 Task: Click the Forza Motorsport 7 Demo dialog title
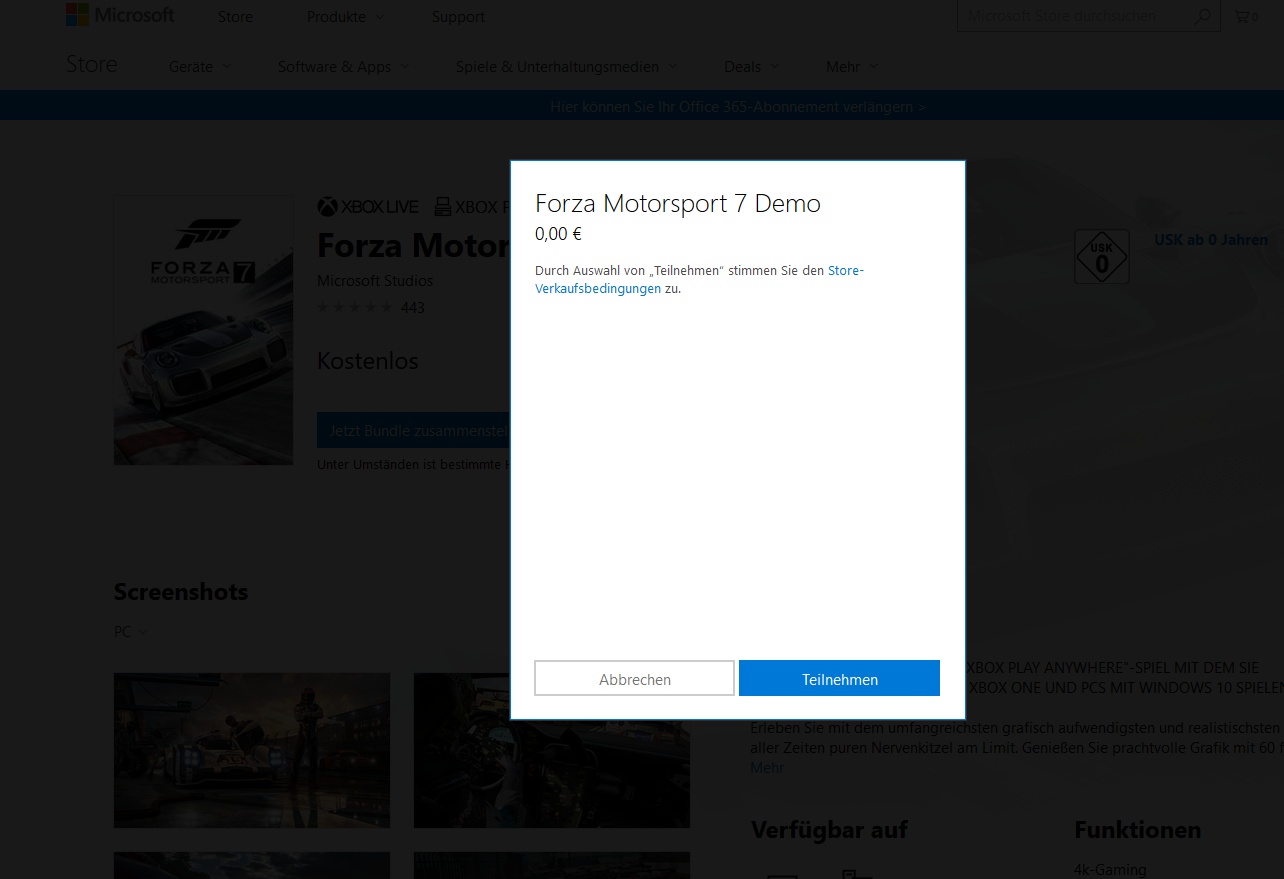pyautogui.click(x=678, y=203)
